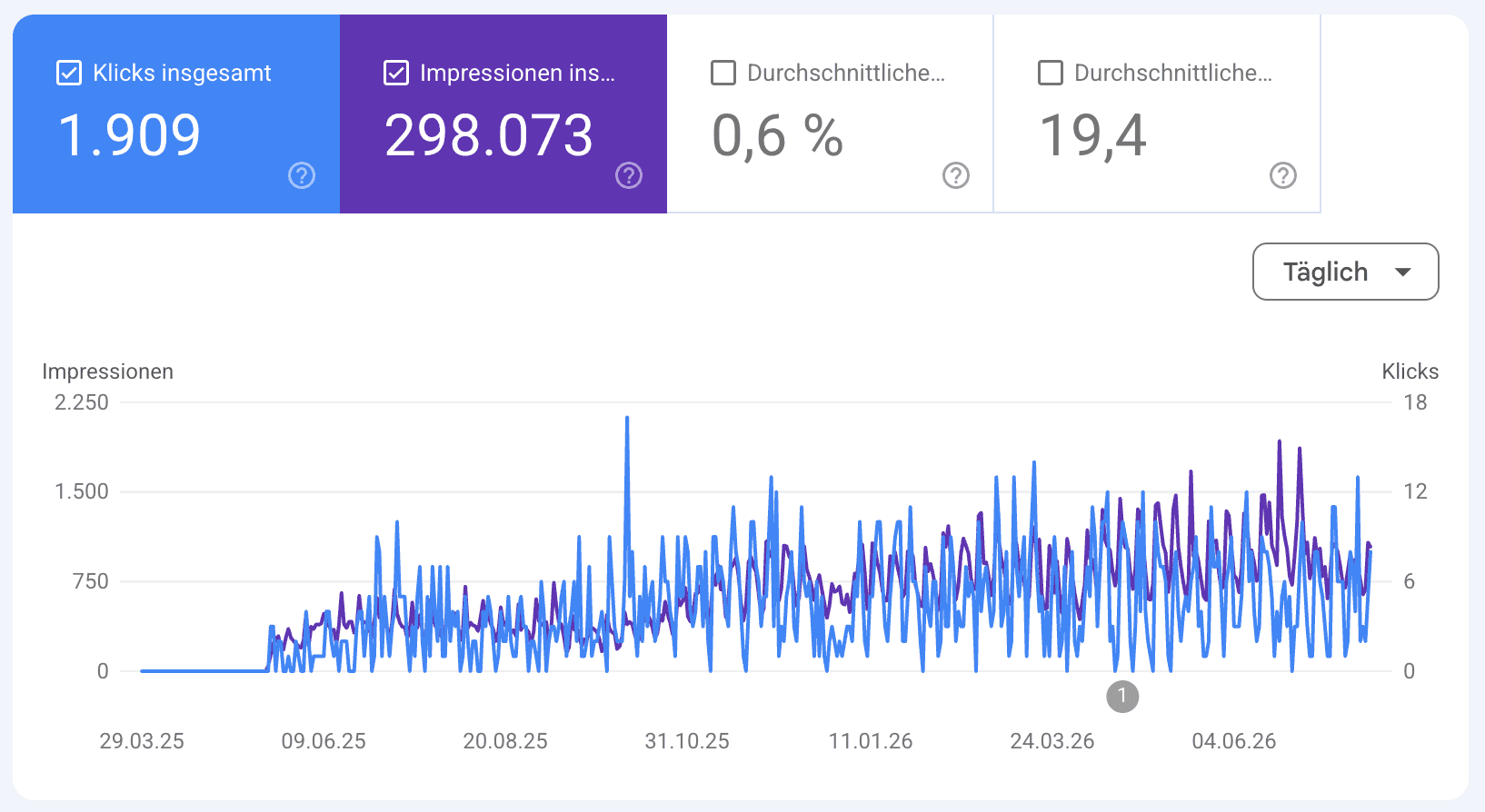Screen dimensions: 1485x812
Task: Click the 04.06.26 date label
Action: (1234, 741)
